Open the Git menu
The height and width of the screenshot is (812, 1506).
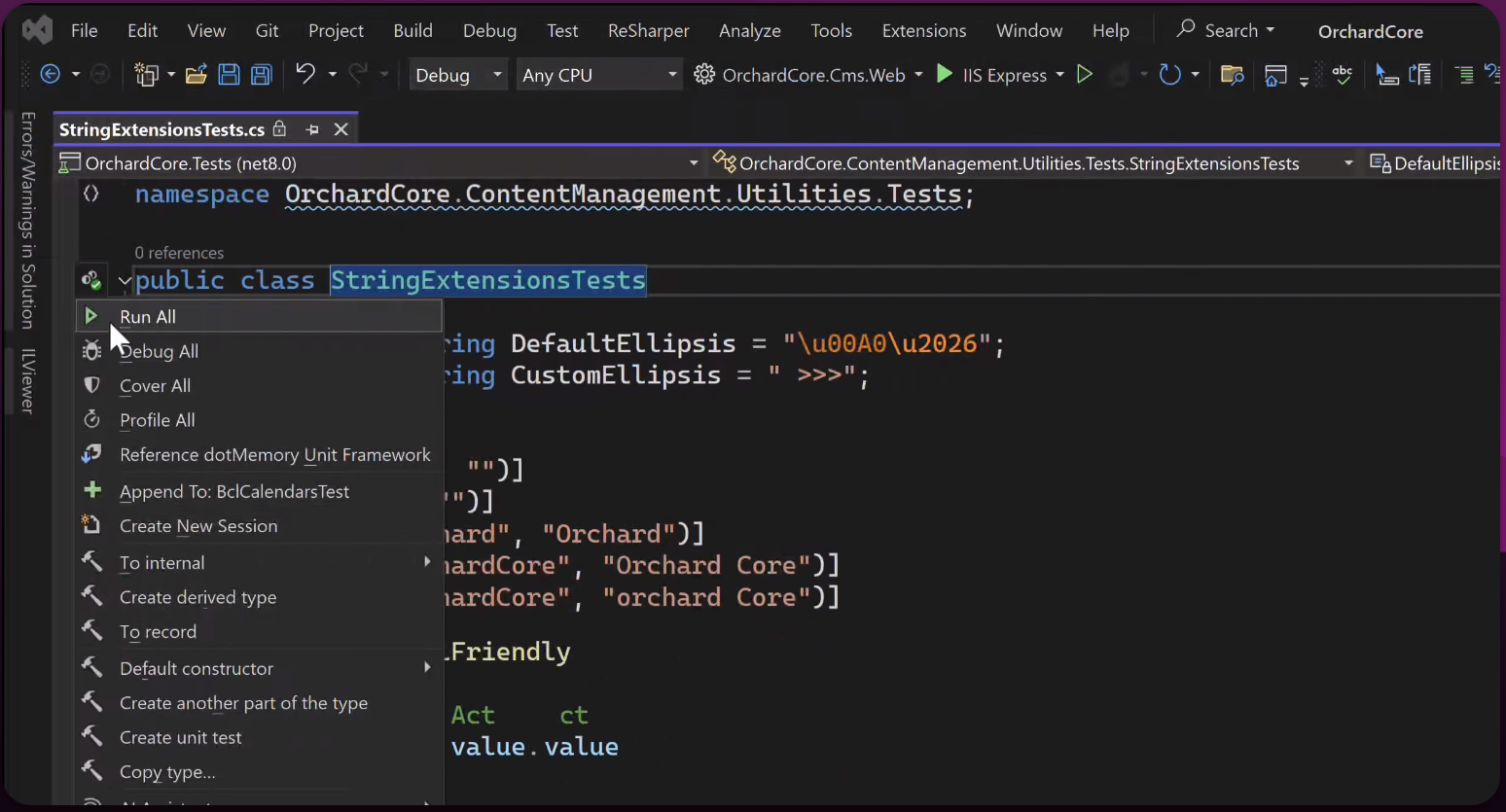tap(267, 31)
